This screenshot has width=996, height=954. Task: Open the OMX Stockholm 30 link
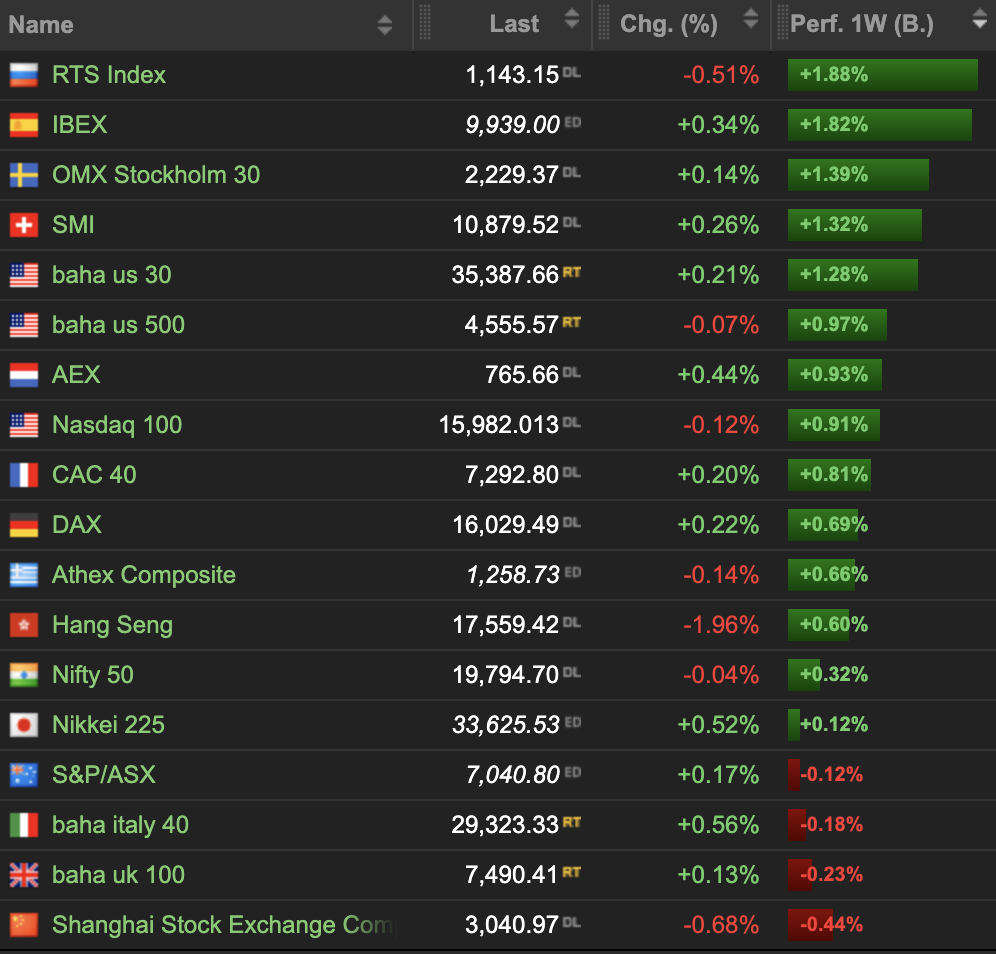(x=156, y=175)
